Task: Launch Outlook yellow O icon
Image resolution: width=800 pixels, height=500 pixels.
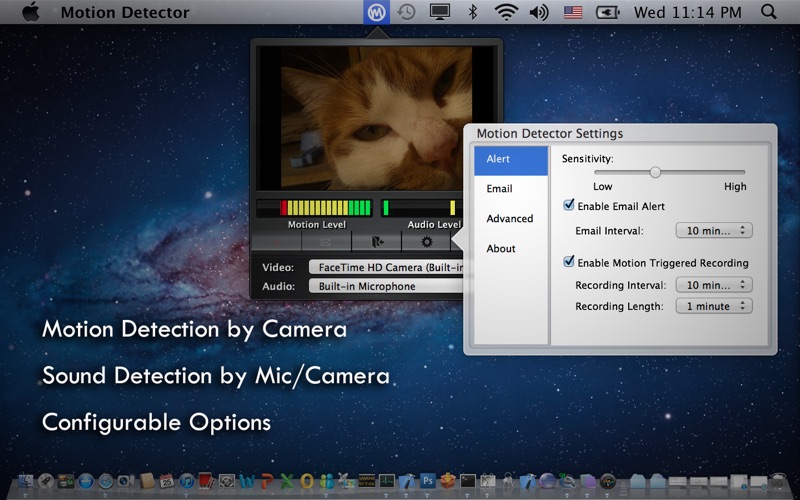Action: tap(307, 481)
